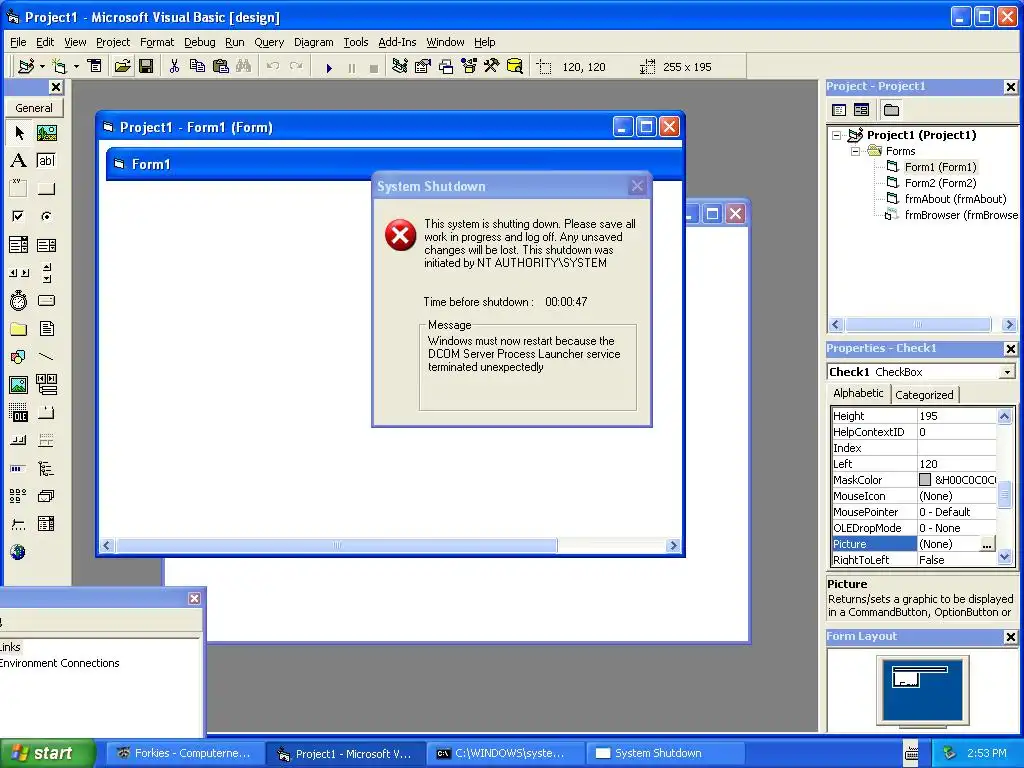This screenshot has height=768, width=1024.
Task: Open the Data View Window toolbar icon
Action: coord(515,66)
